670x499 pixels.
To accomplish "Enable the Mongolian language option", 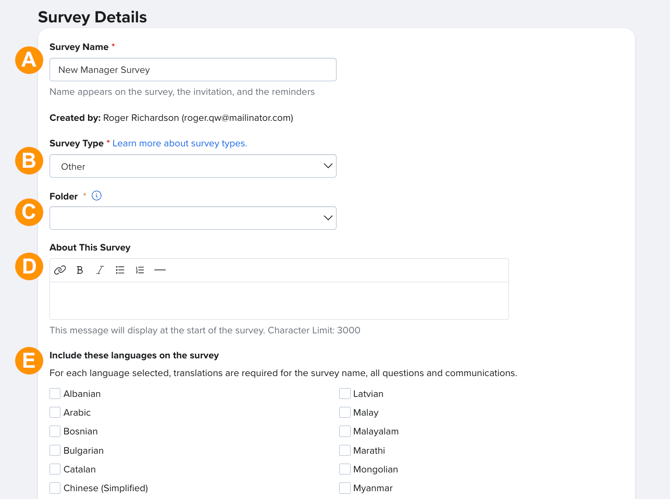I will (345, 469).
